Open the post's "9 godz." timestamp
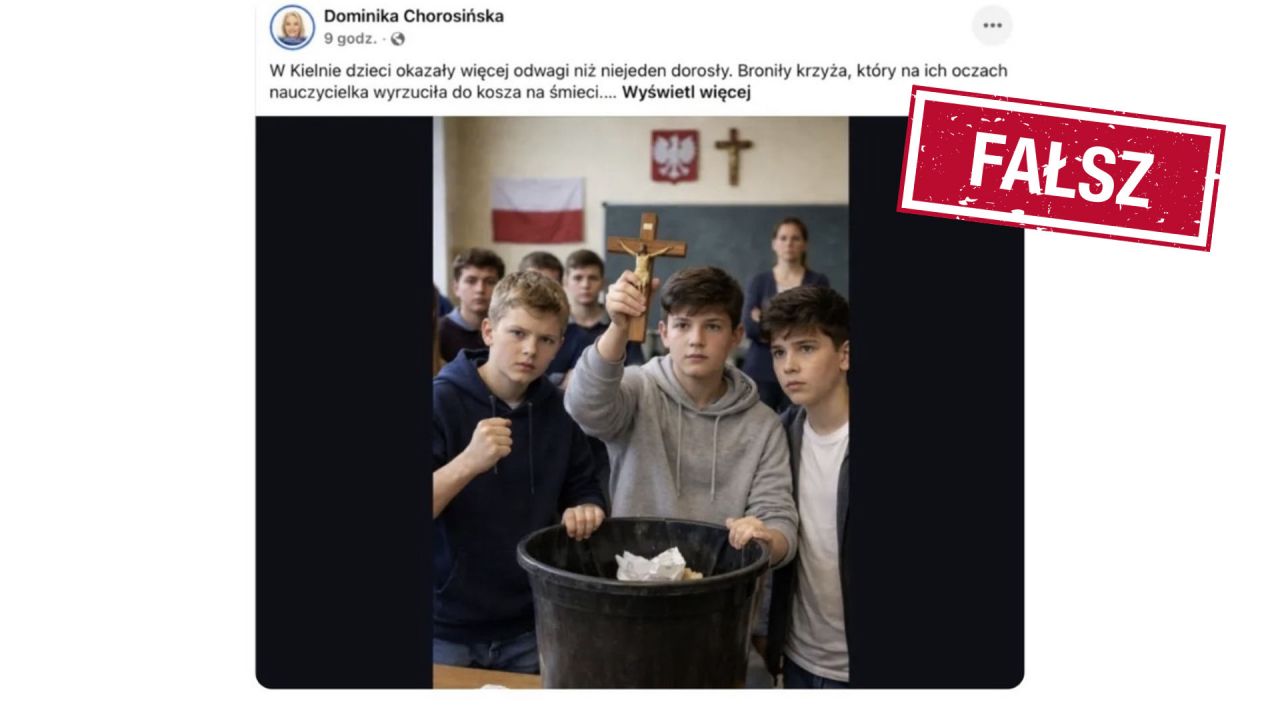 [x=350, y=39]
